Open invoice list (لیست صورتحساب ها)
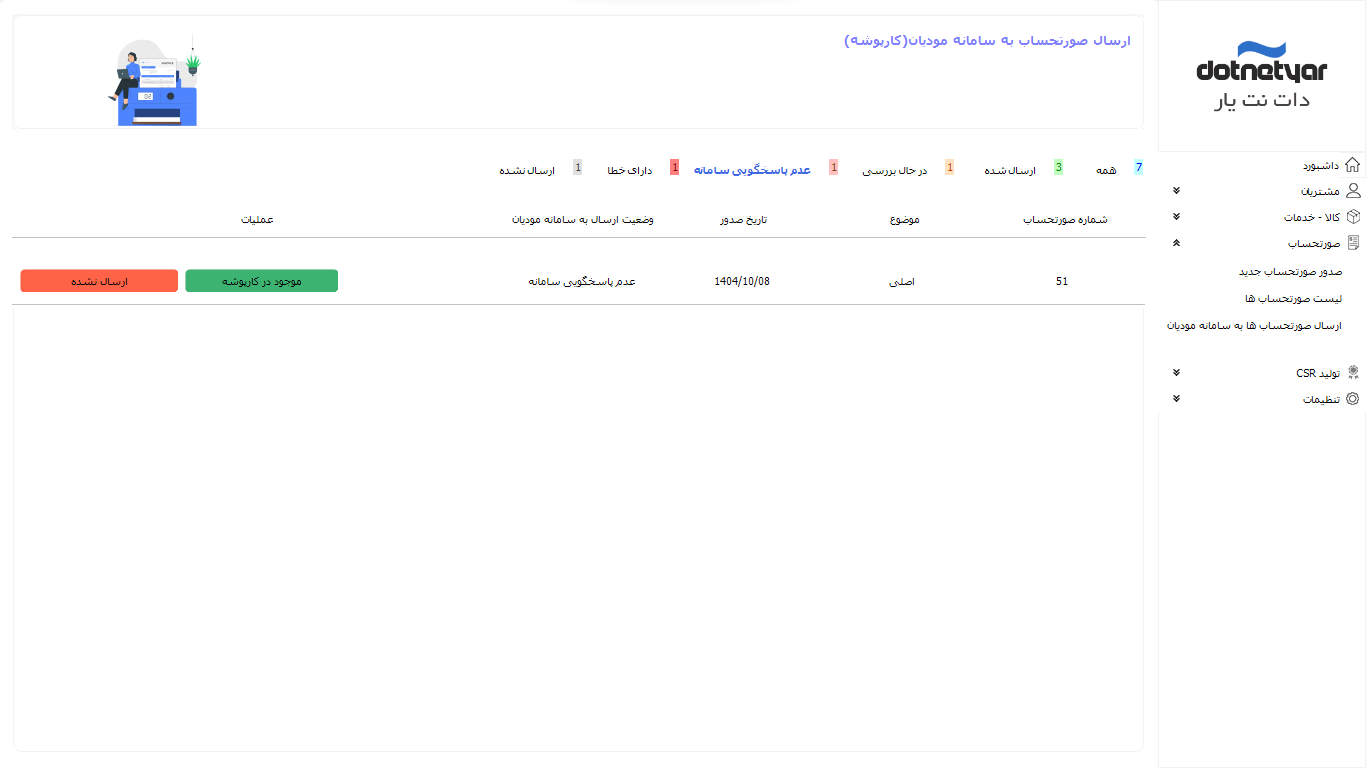The height and width of the screenshot is (768, 1366). click(1293, 299)
